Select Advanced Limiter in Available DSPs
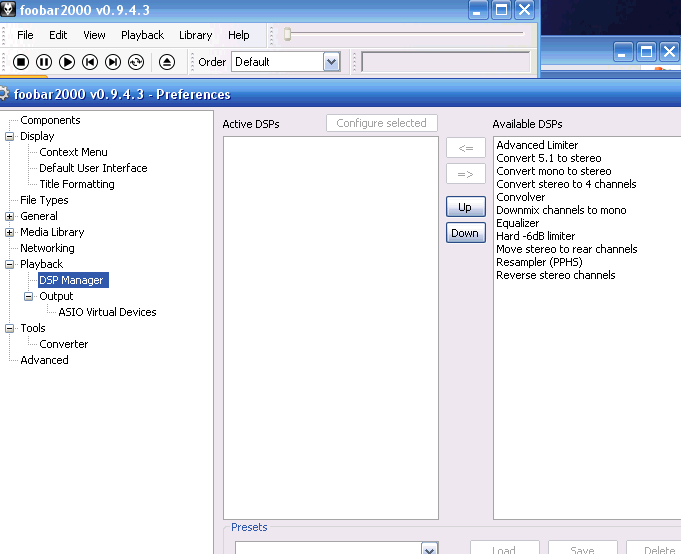681x554 pixels. [x=537, y=145]
